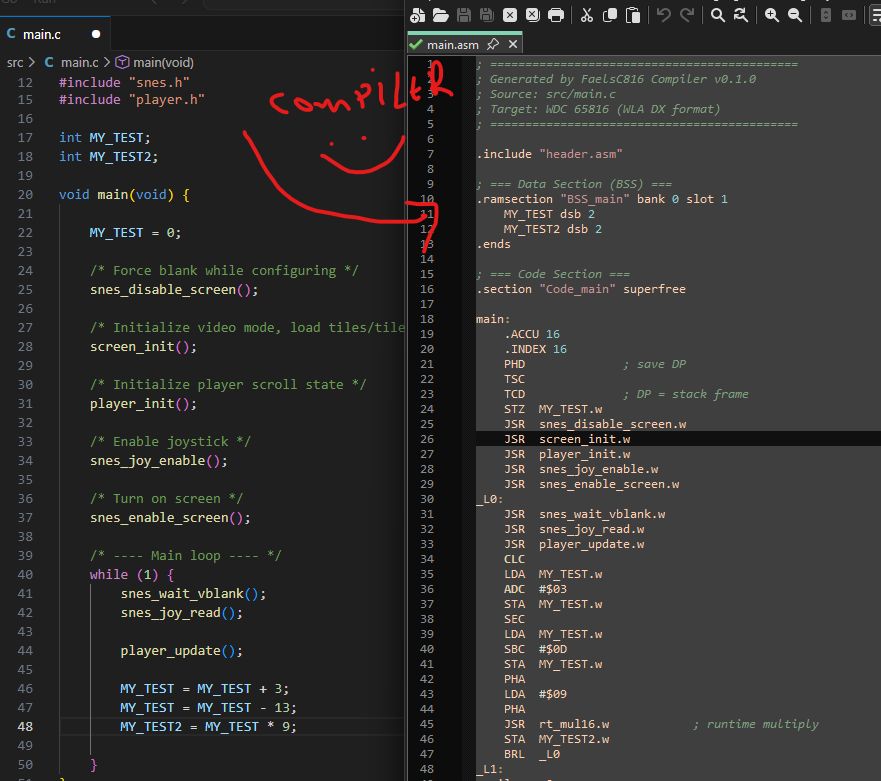This screenshot has height=781, width=881.
Task: Open the main.c breadcrumb item
Action: tap(79, 62)
